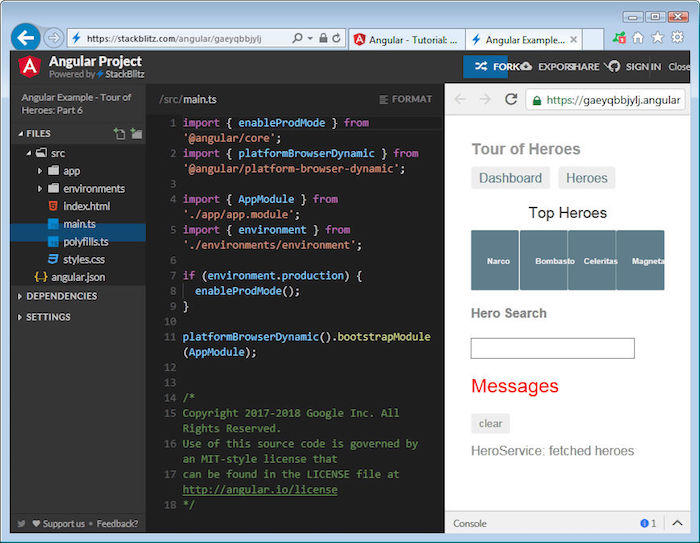
Task: Click the StackBlitz link under Angular Project
Action: pyautogui.click(x=121, y=74)
